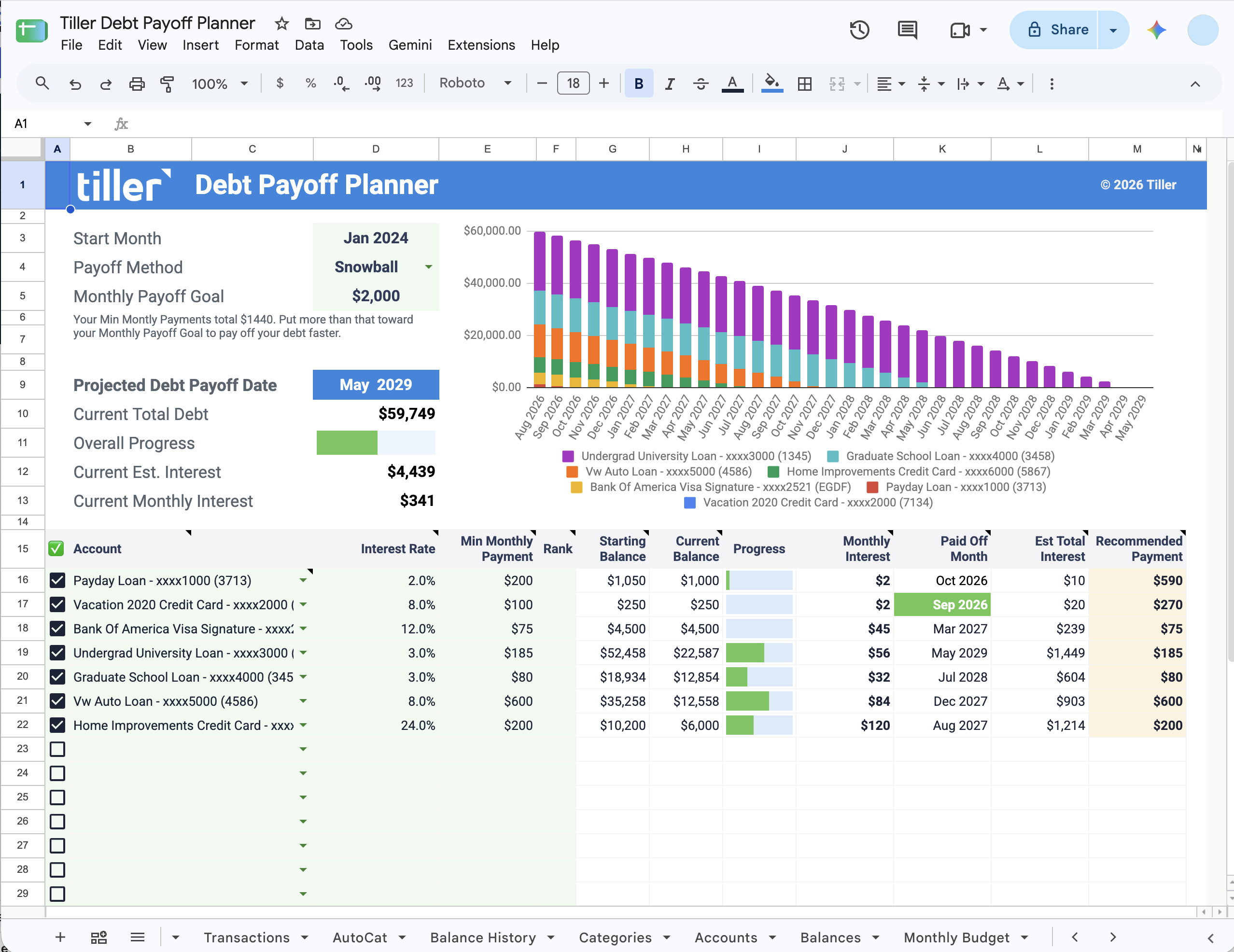Open the Roboto font dropdown
1234x952 pixels.
tap(475, 83)
